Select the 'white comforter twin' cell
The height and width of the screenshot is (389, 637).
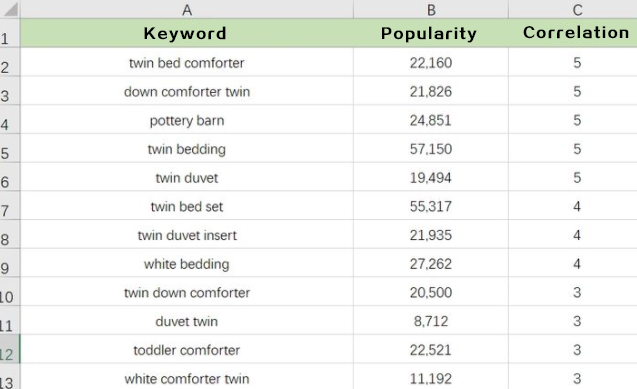(187, 378)
